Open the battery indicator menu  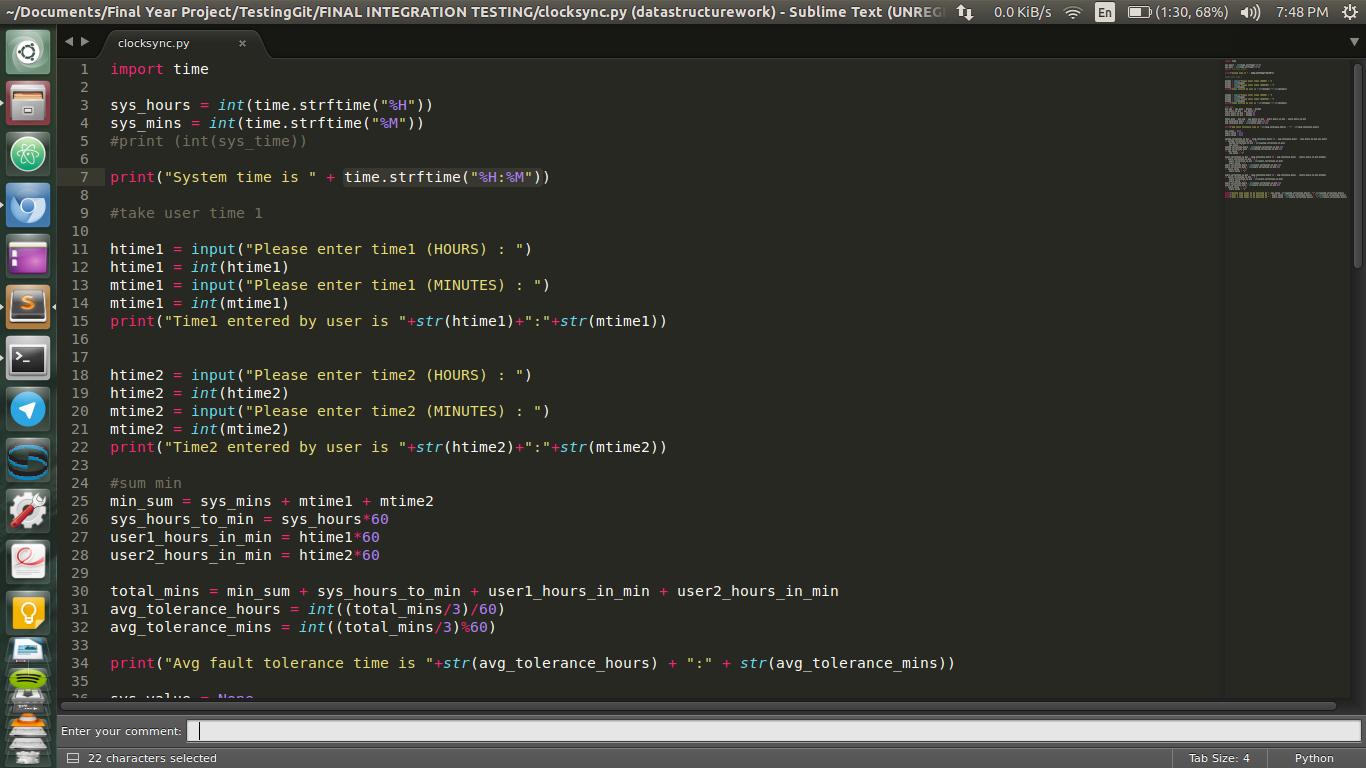(x=1177, y=12)
